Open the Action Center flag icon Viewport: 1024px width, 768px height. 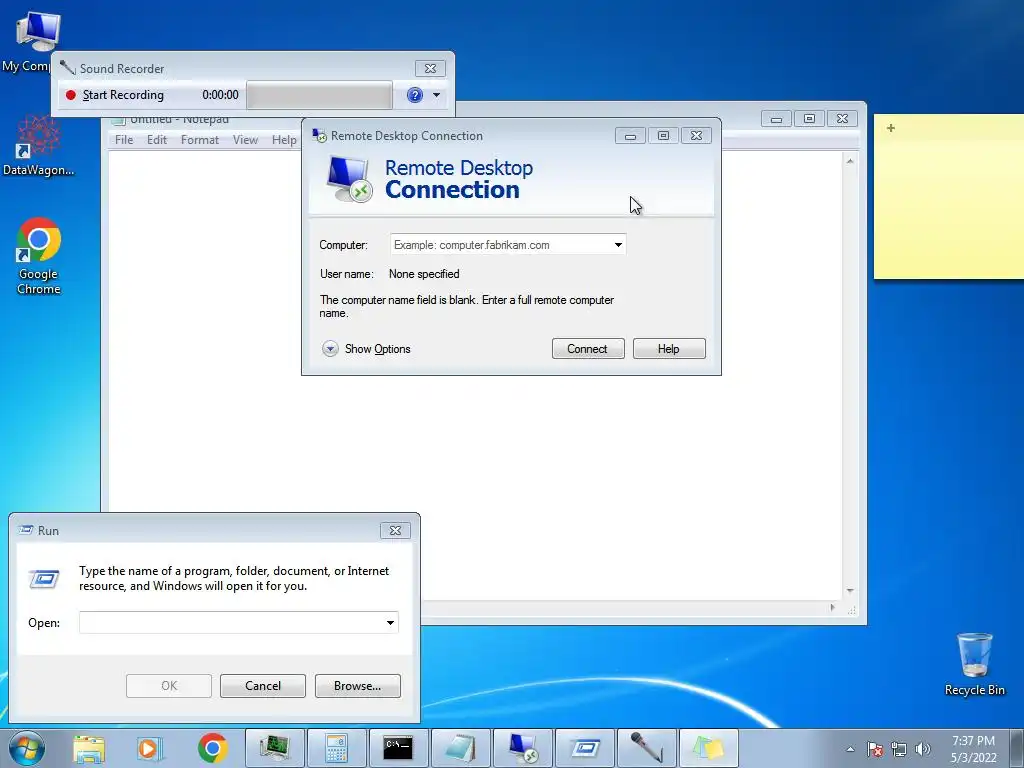874,749
